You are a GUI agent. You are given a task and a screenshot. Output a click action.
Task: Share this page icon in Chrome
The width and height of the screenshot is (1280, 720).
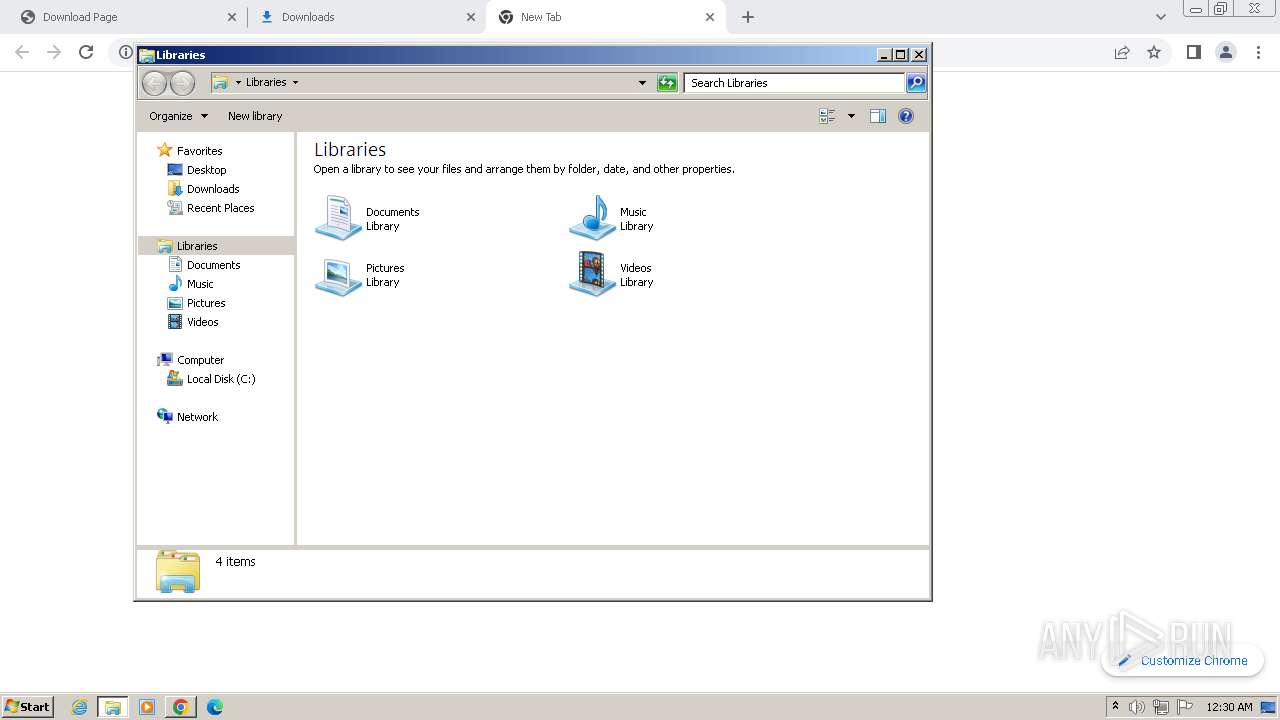tap(1122, 52)
